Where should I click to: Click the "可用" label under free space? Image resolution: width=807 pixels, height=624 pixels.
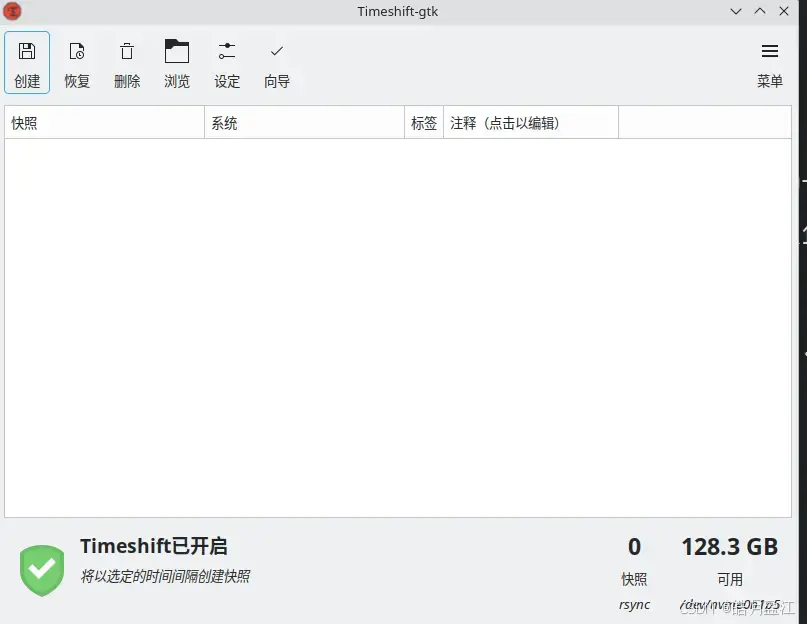click(x=730, y=579)
